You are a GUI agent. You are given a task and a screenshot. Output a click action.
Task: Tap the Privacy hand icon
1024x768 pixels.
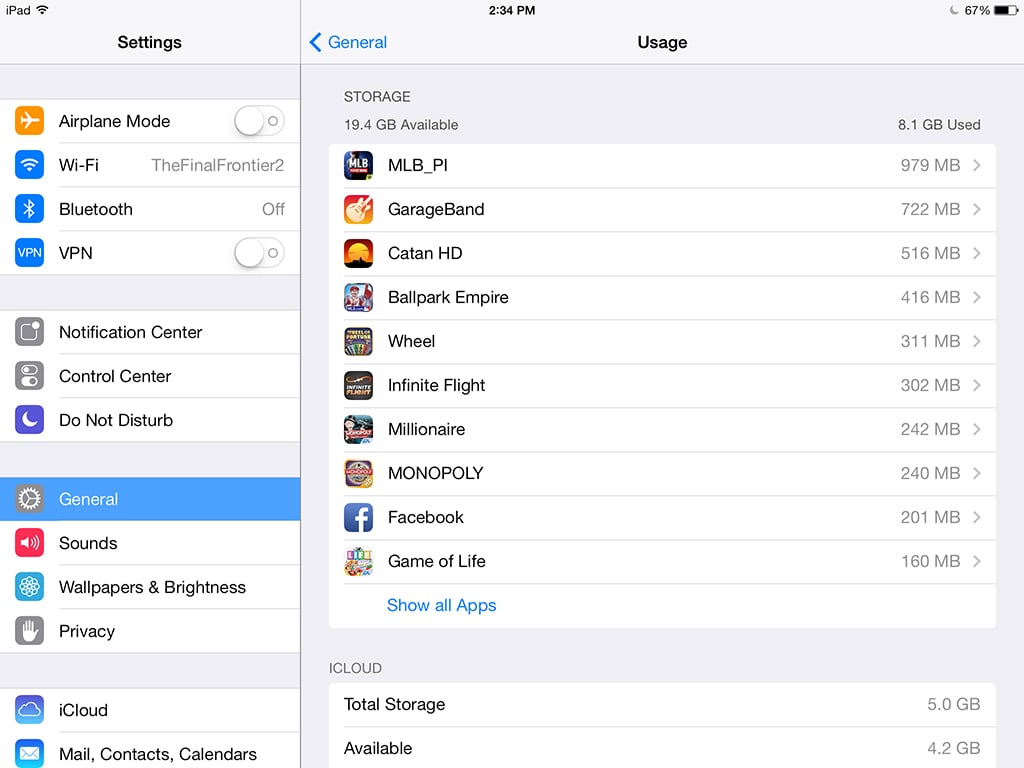coord(29,631)
